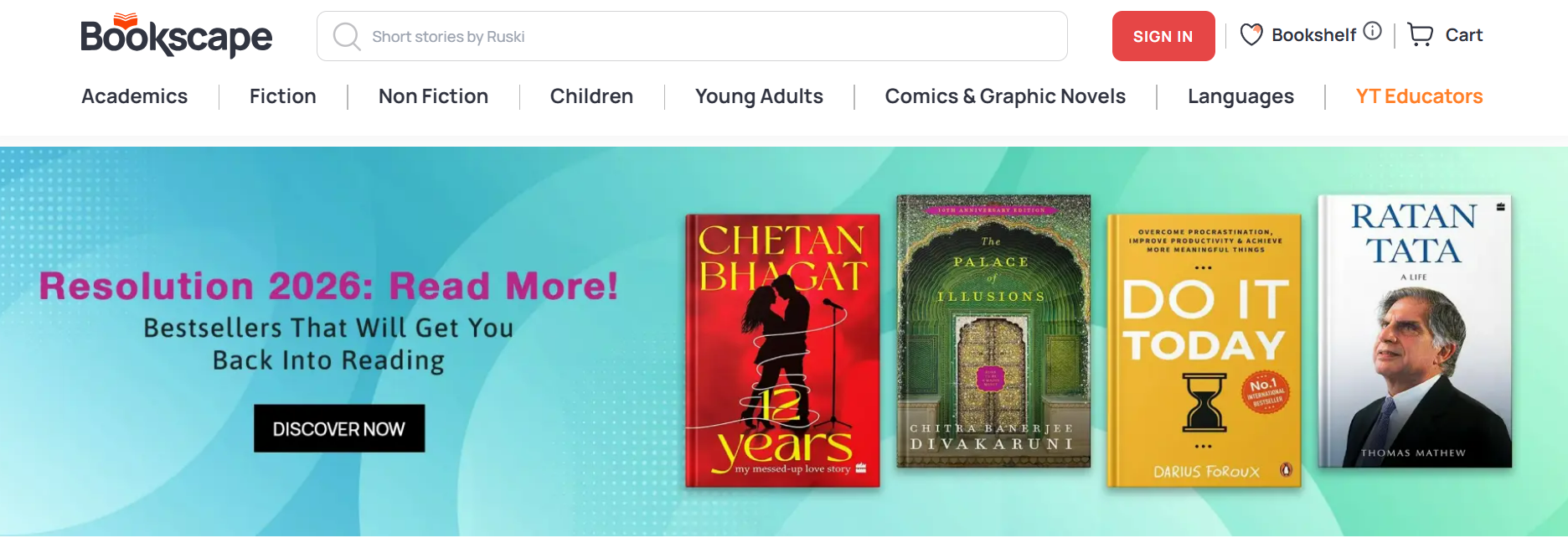Select the Ratan Tata biography book cover
This screenshot has width=1568, height=538.
[1415, 331]
